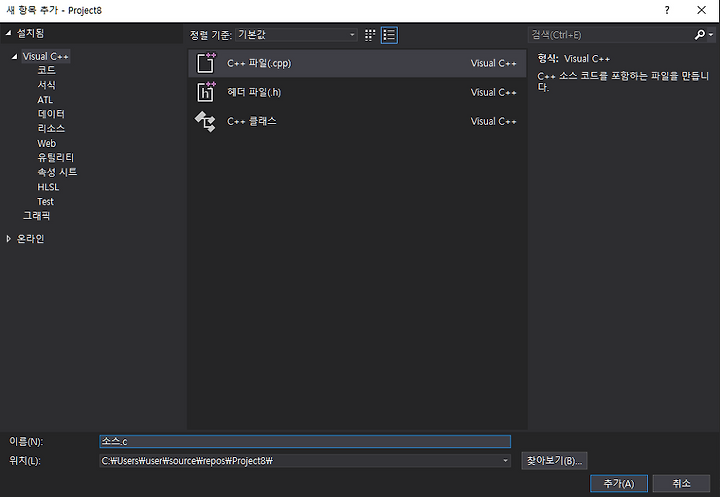
Task: Click the 온라인 tree label
Action: (30, 238)
